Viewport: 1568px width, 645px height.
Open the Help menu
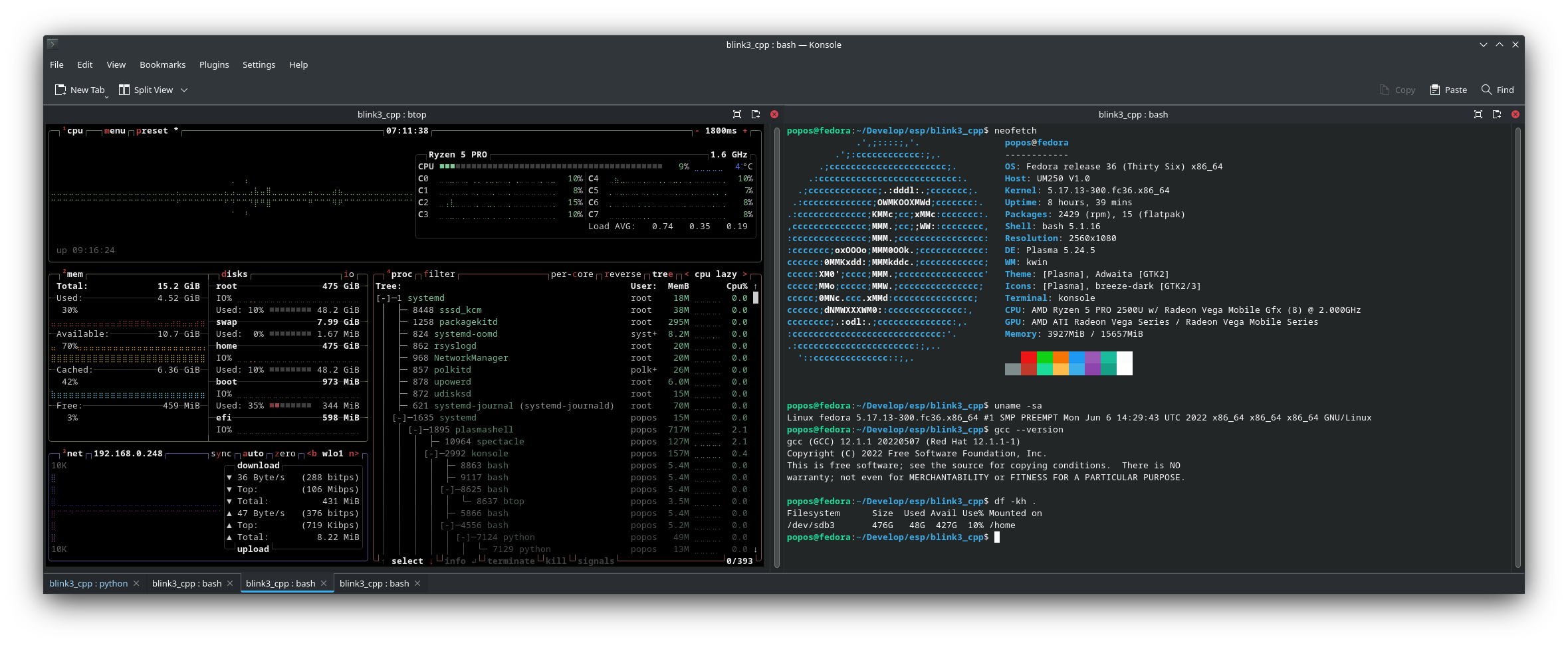click(x=298, y=64)
